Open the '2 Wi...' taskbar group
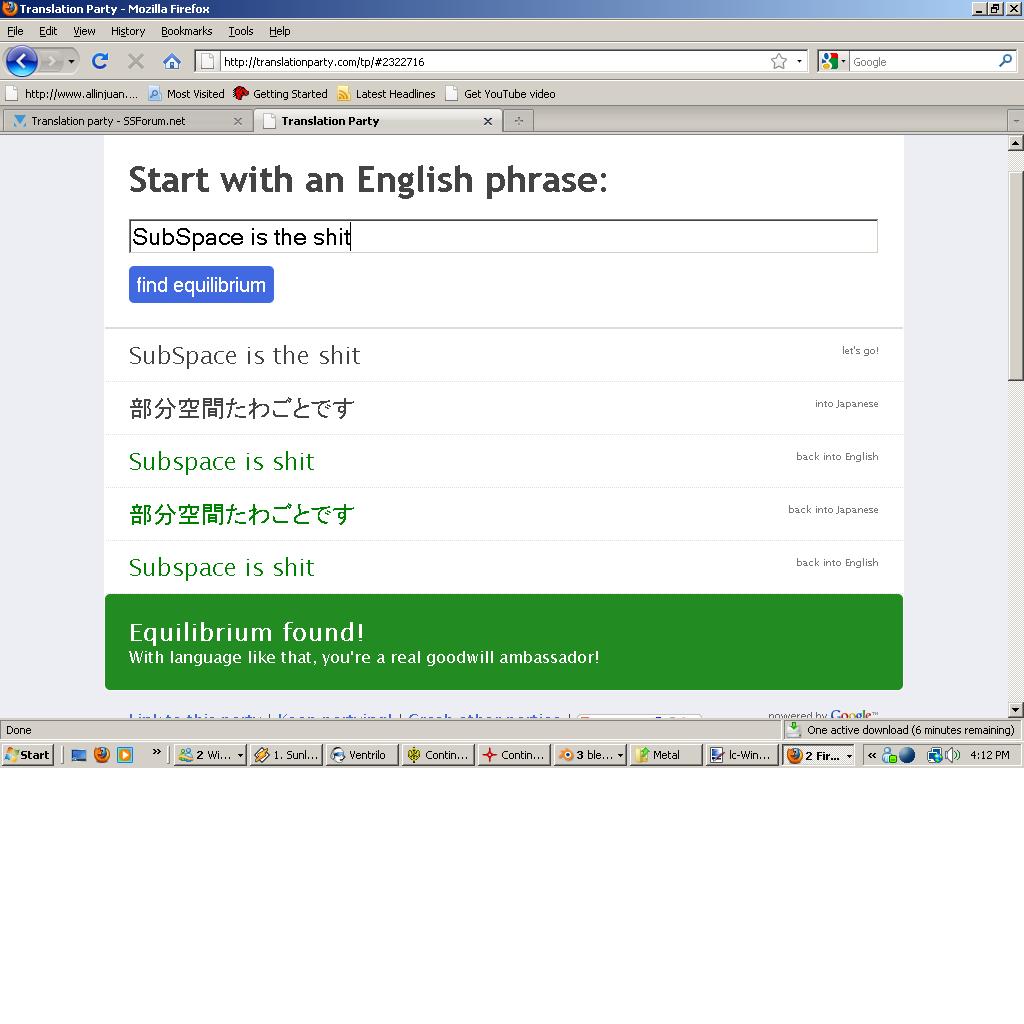The image size is (1024, 1024). pos(210,755)
